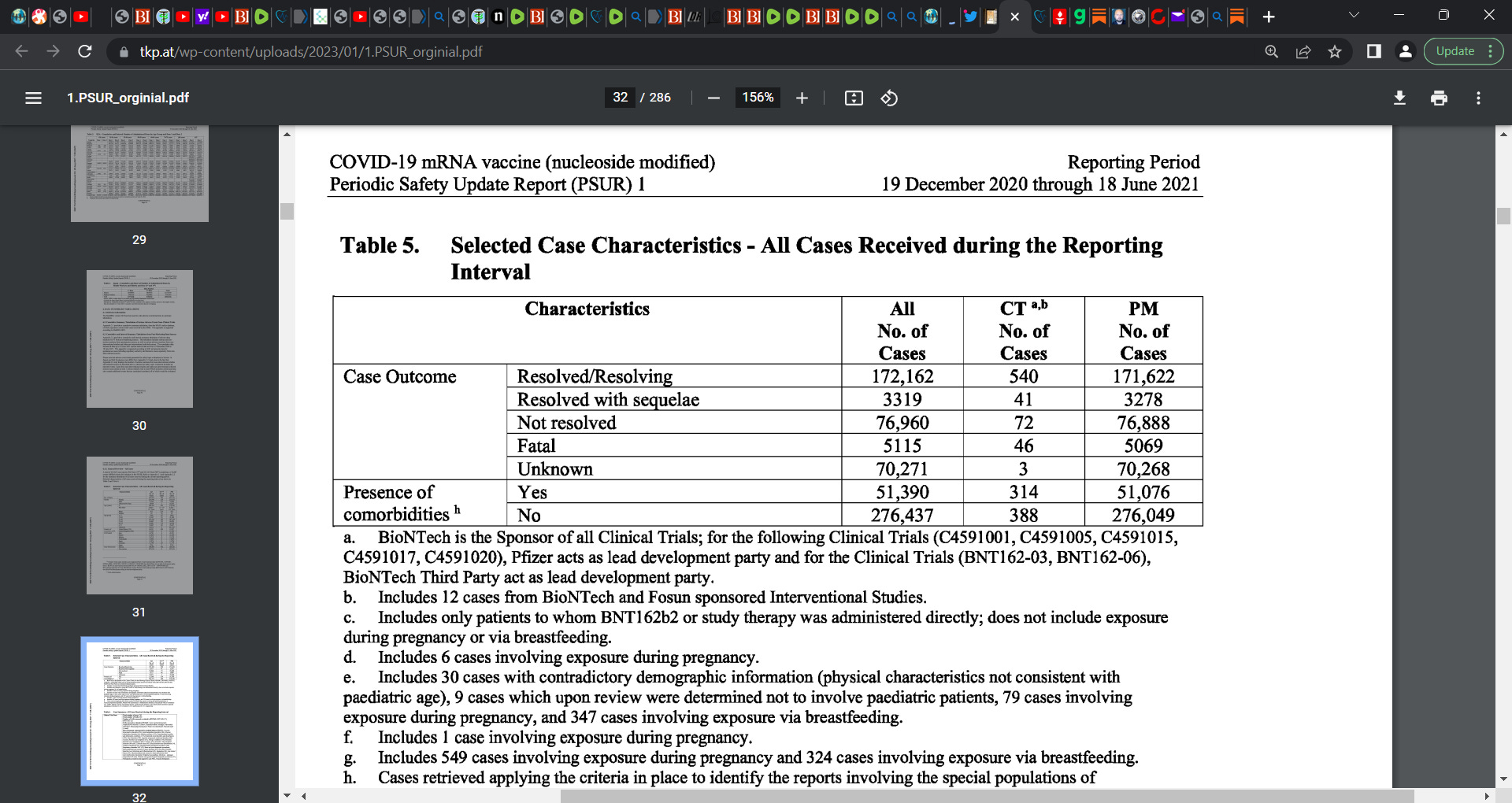Open the Chrome profile icon
1512x803 pixels.
pyautogui.click(x=1405, y=51)
